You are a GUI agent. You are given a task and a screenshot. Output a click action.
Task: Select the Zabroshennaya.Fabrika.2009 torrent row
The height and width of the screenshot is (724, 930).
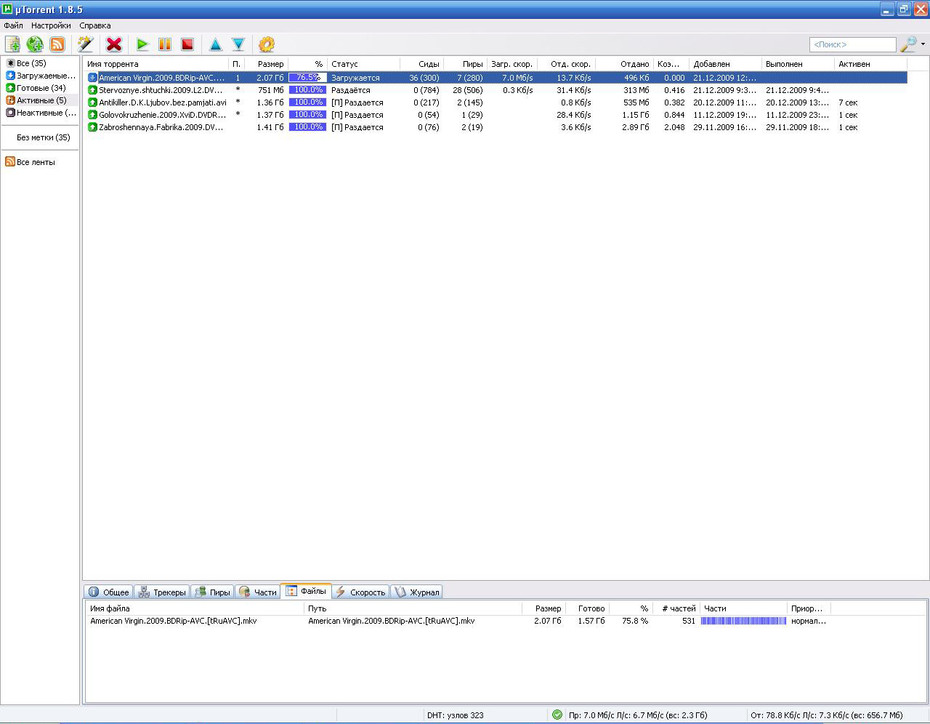496,127
